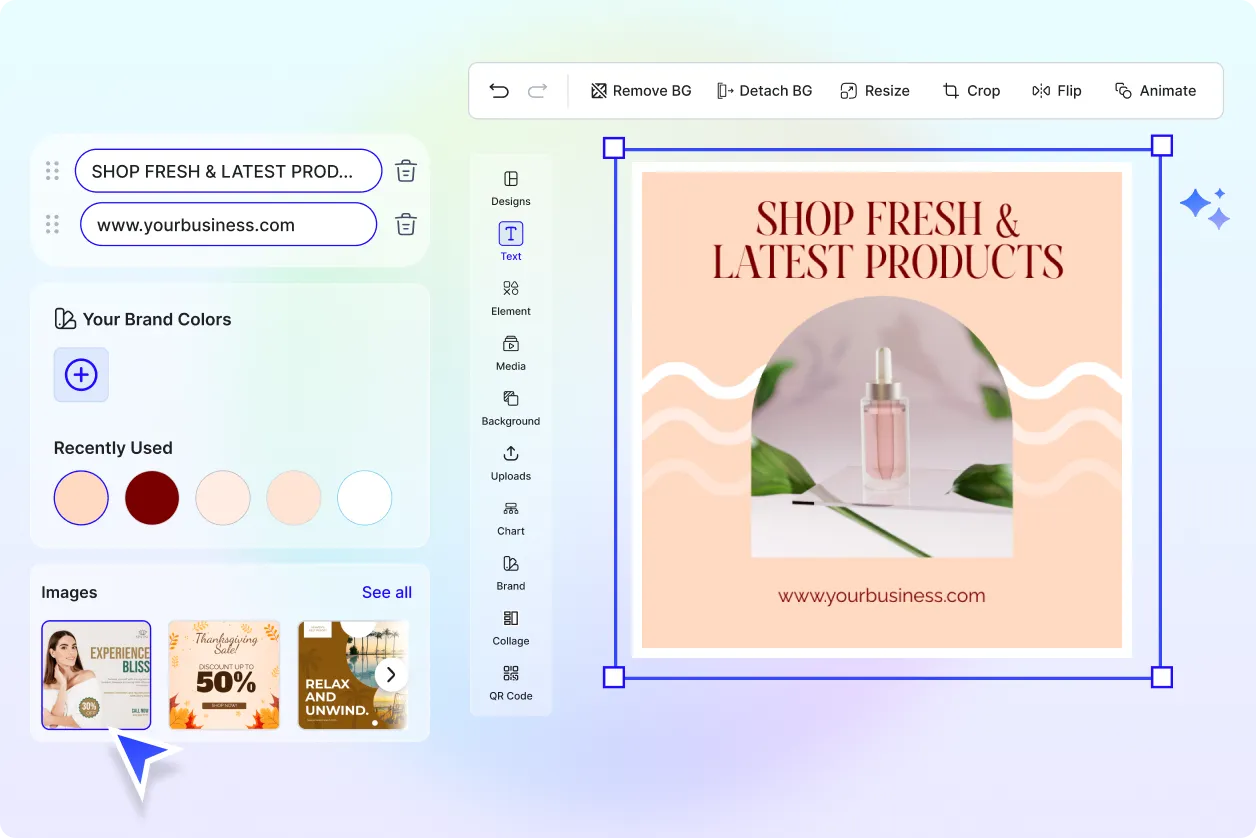Click the Undo arrow icon
The width and height of the screenshot is (1256, 838).
tap(499, 91)
